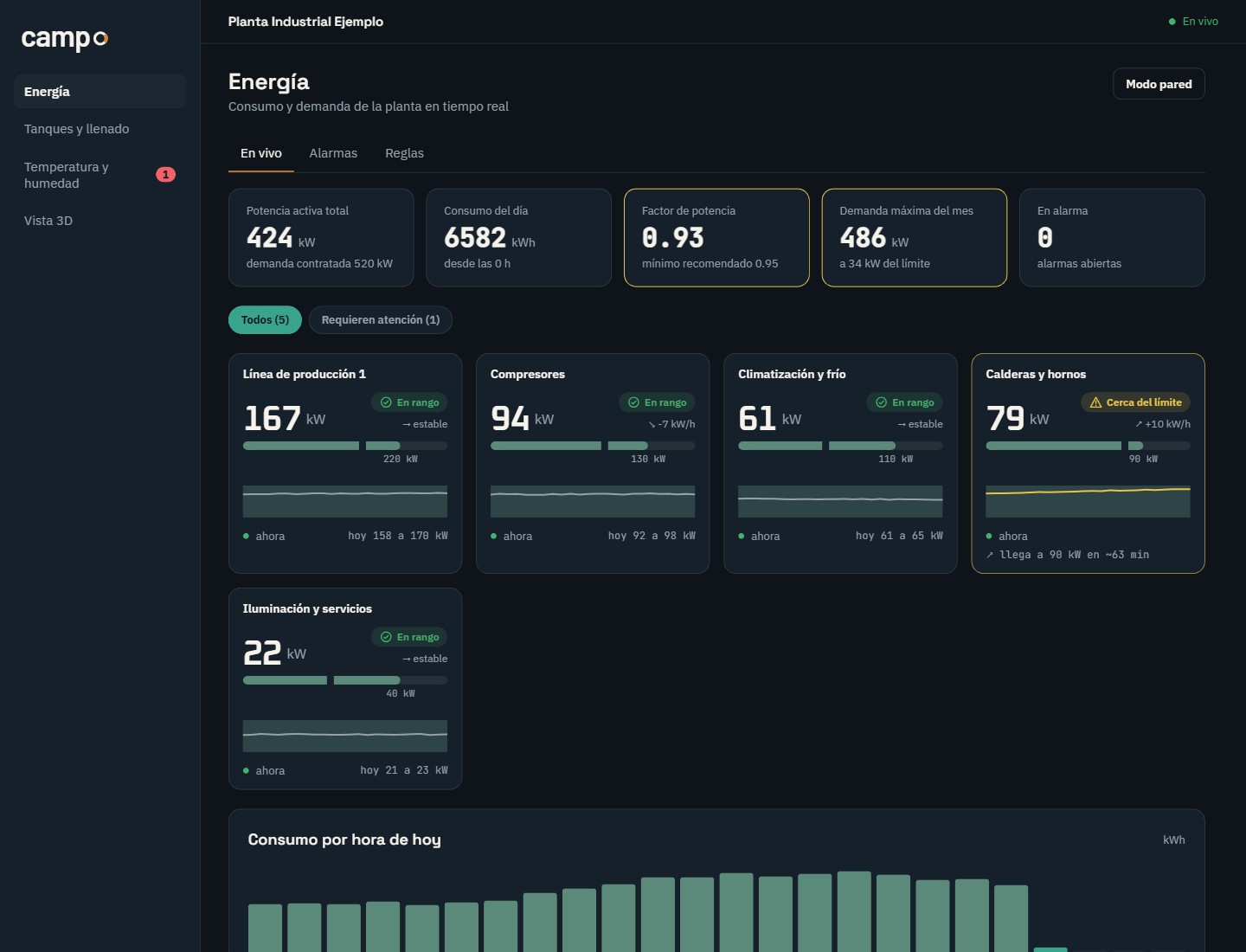Switch to the Alarmas tab
This screenshot has width=1246, height=952.
click(x=333, y=153)
